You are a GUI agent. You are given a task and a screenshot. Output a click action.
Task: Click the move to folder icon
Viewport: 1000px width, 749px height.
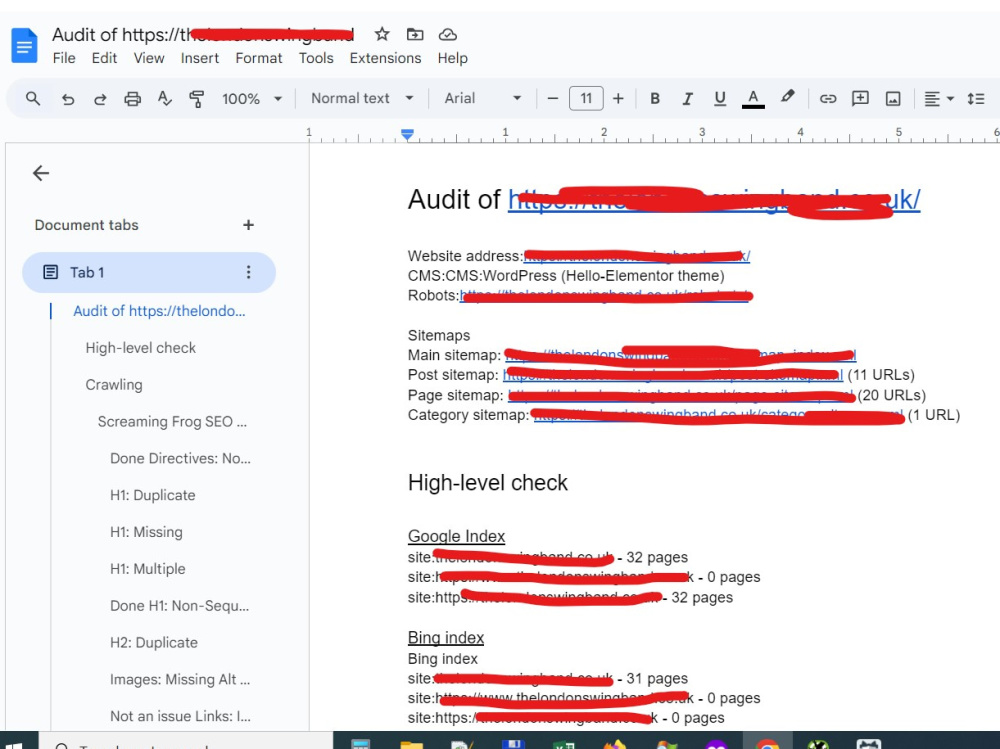(415, 34)
